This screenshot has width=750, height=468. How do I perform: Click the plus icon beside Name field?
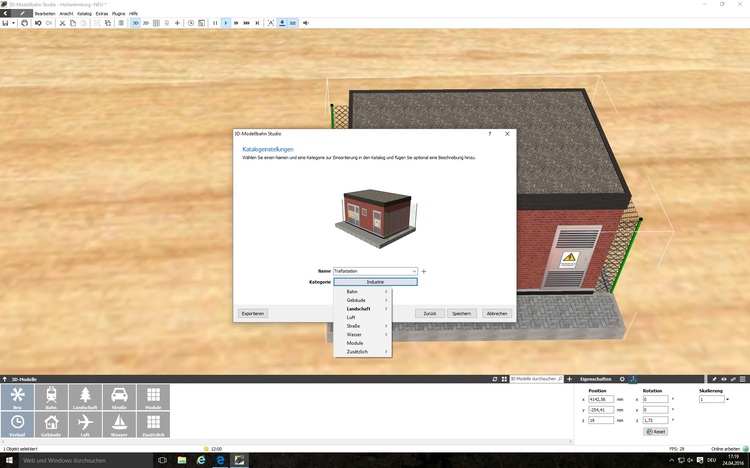click(x=424, y=271)
